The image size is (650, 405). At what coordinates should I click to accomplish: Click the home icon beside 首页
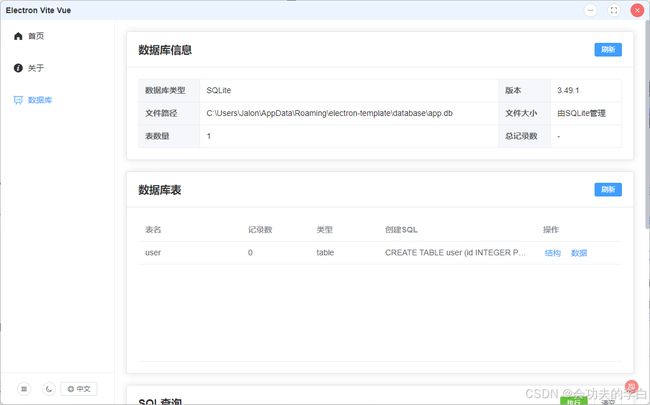point(18,36)
